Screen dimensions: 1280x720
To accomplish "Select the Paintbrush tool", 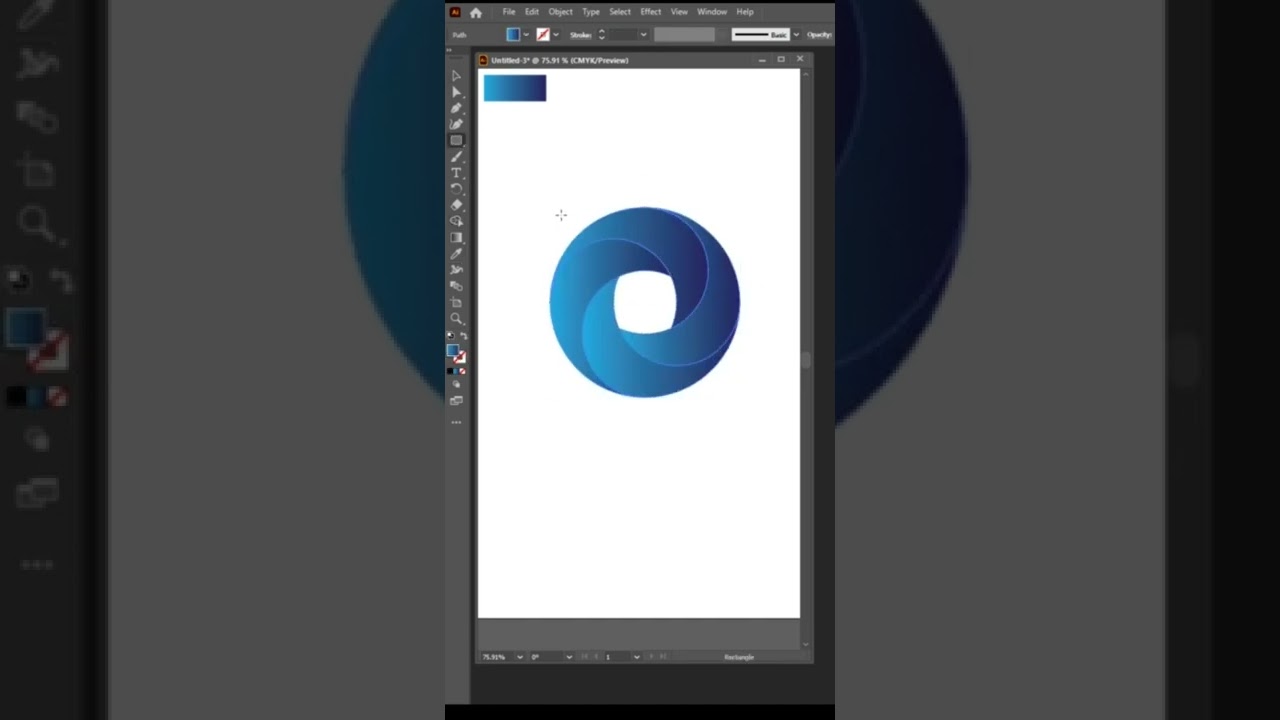I will coord(456,157).
